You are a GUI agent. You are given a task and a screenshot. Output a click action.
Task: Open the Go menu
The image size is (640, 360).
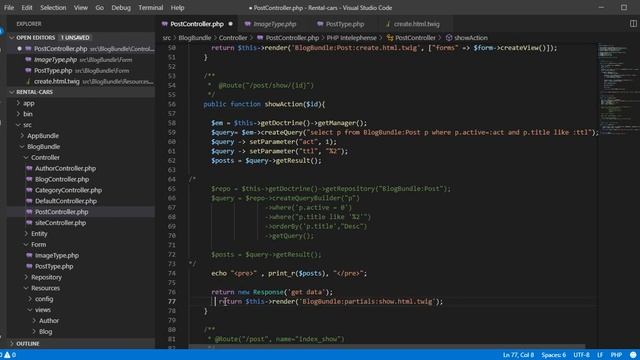(100, 8)
